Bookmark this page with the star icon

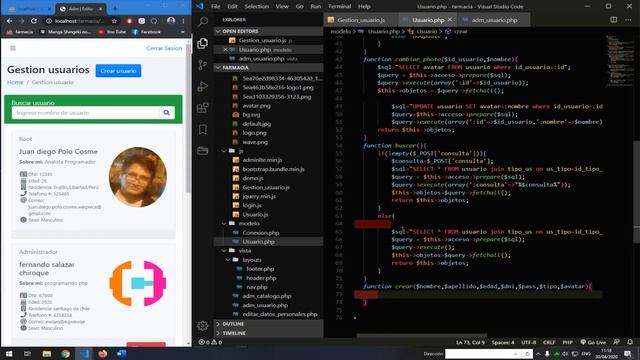coord(114,21)
